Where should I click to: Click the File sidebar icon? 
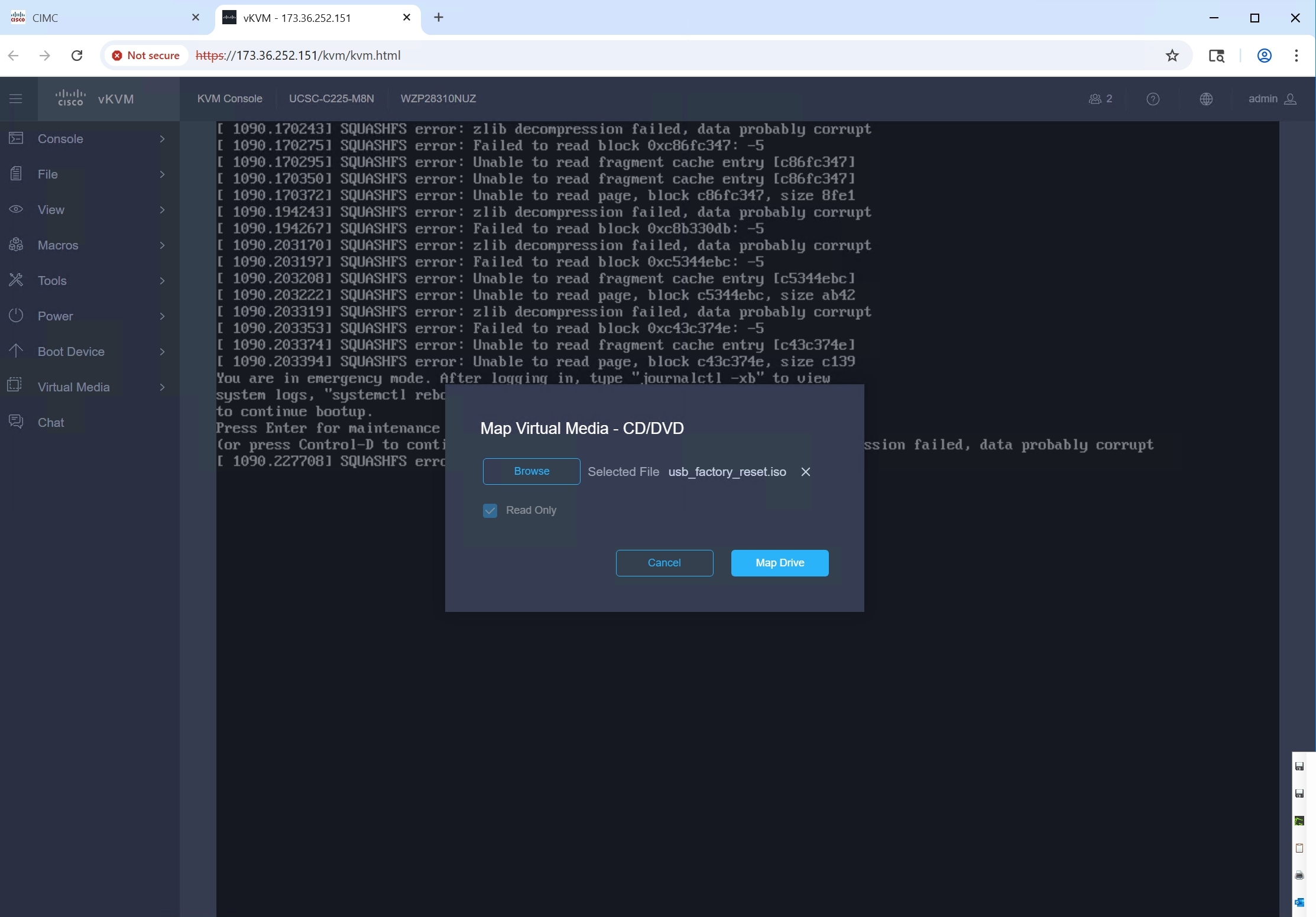pos(16,174)
